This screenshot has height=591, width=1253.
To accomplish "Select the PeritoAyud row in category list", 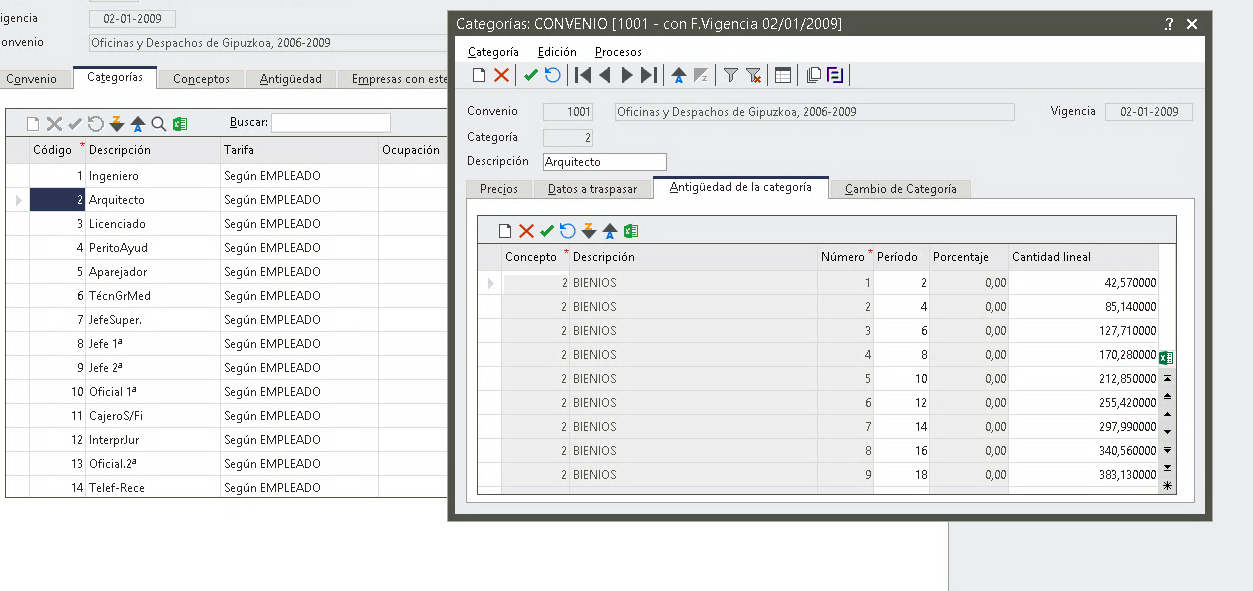I will (226, 248).
